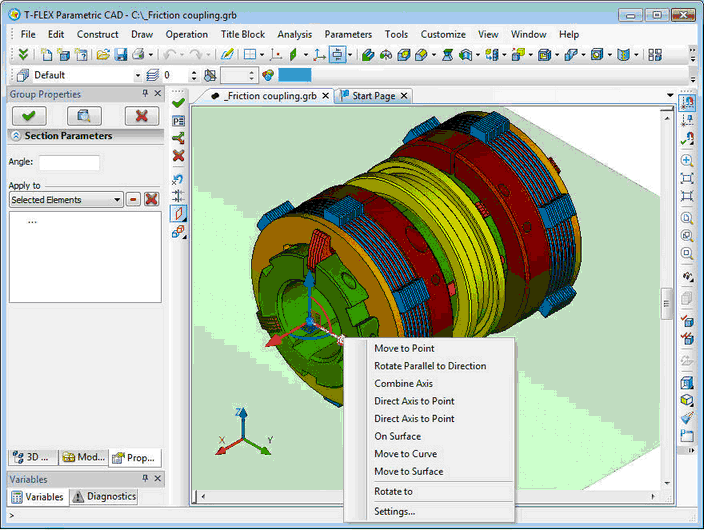Click the red delete X beside Selected Elements
704x530 pixels.
click(151, 199)
